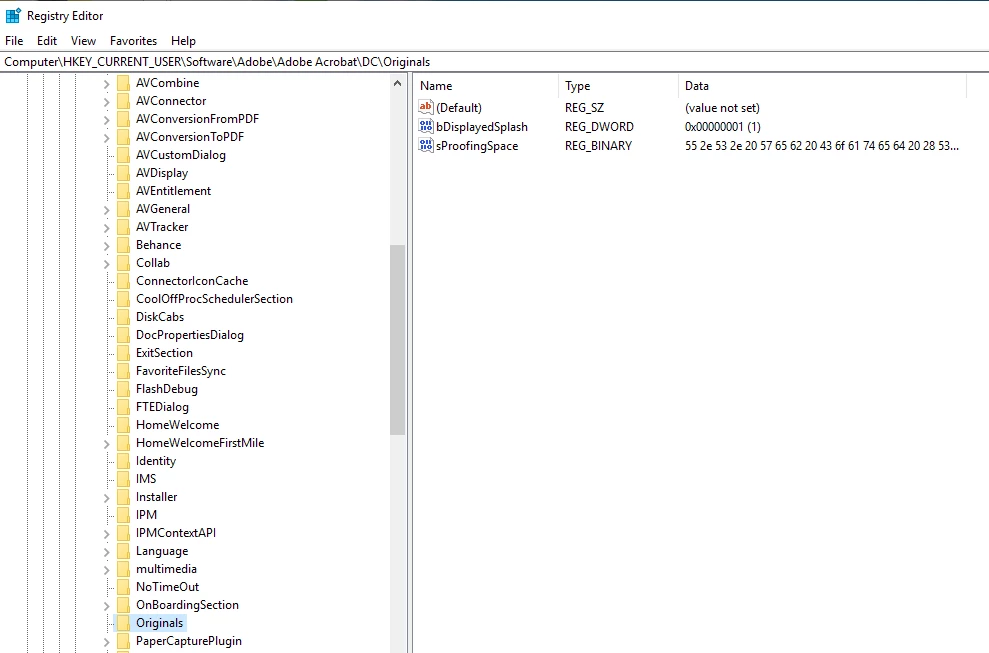Click the AVEntitlement folder icon
This screenshot has height=653, width=989.
click(124, 191)
